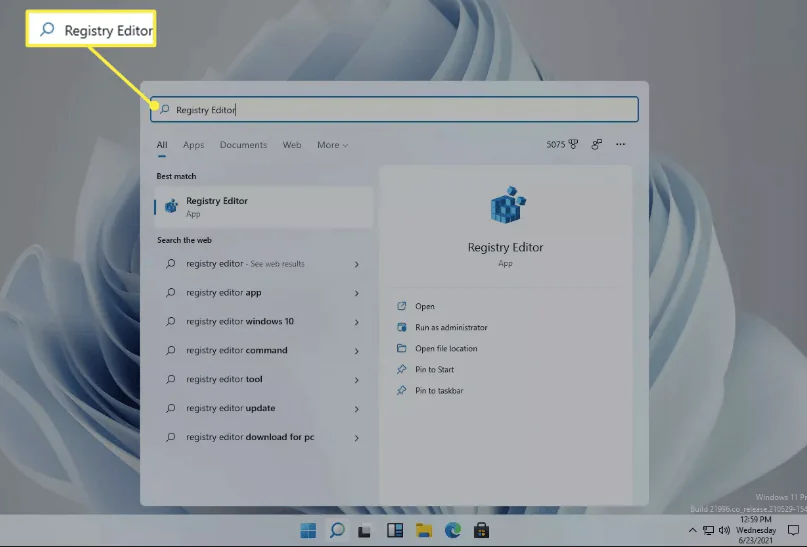
Task: Click Open file location
Action: pyautogui.click(x=446, y=348)
